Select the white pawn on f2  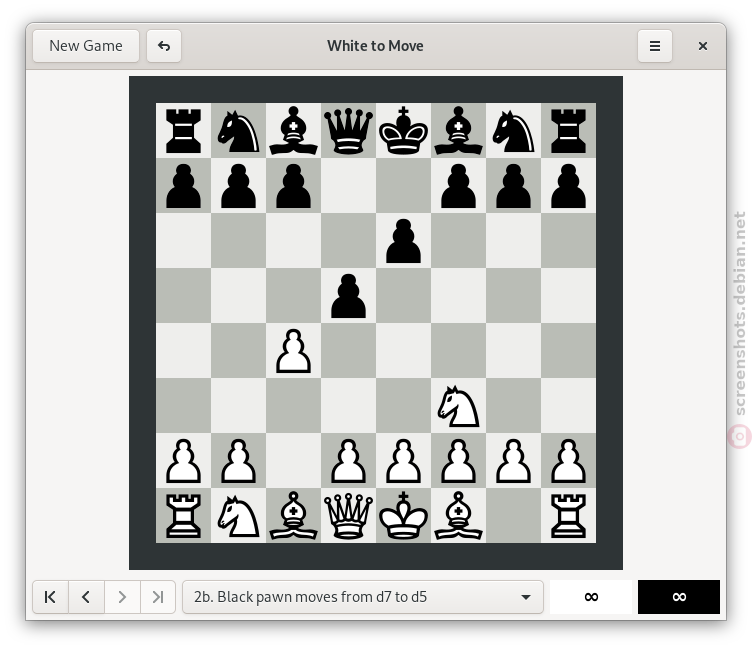tap(458, 460)
